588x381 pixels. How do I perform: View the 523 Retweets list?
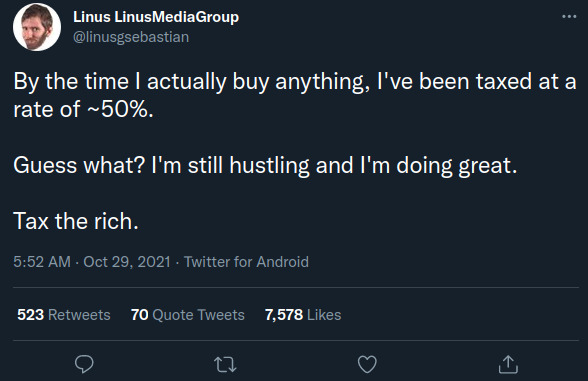click(x=64, y=315)
